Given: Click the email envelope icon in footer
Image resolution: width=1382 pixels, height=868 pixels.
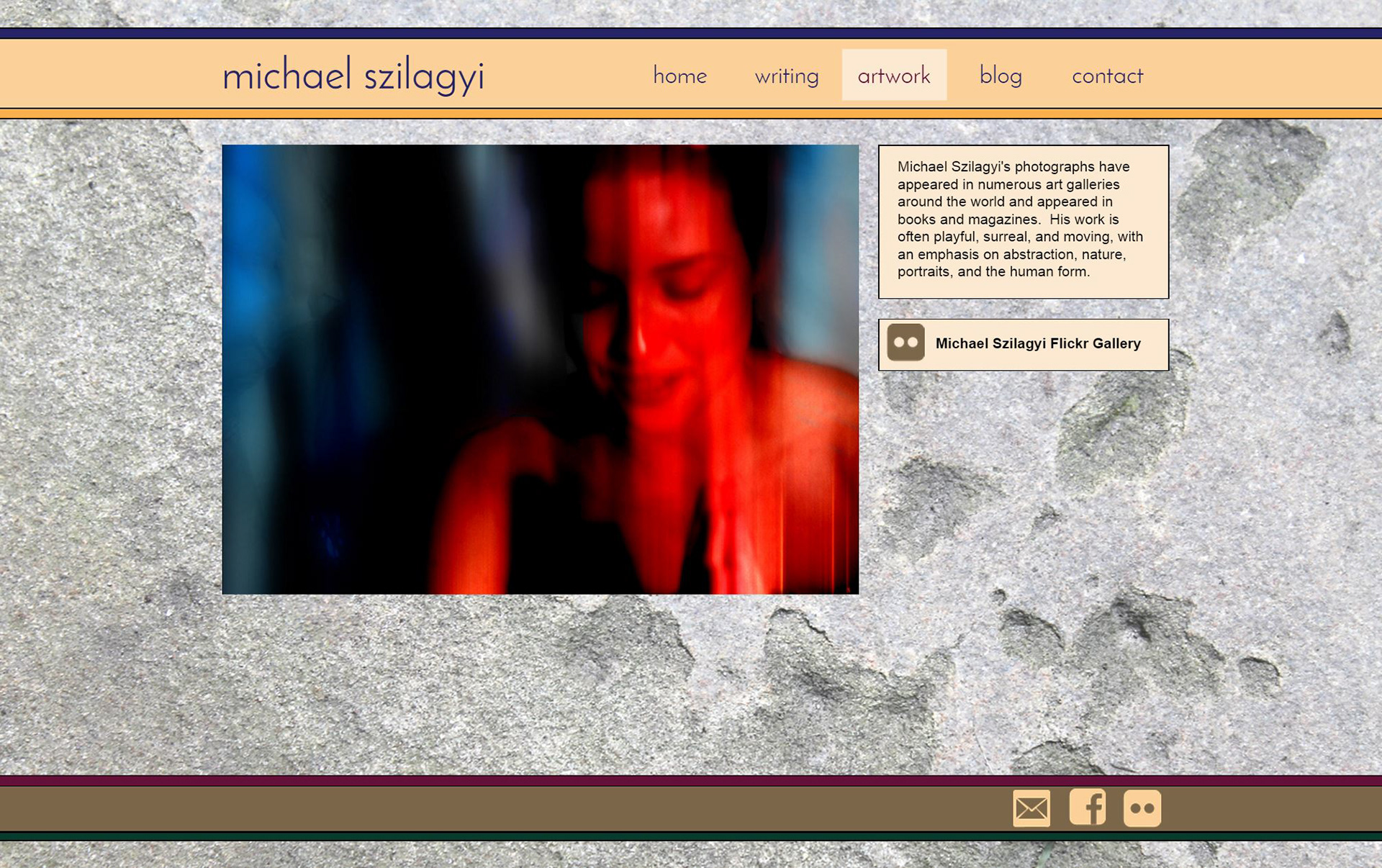Looking at the screenshot, I should pos(1031,808).
